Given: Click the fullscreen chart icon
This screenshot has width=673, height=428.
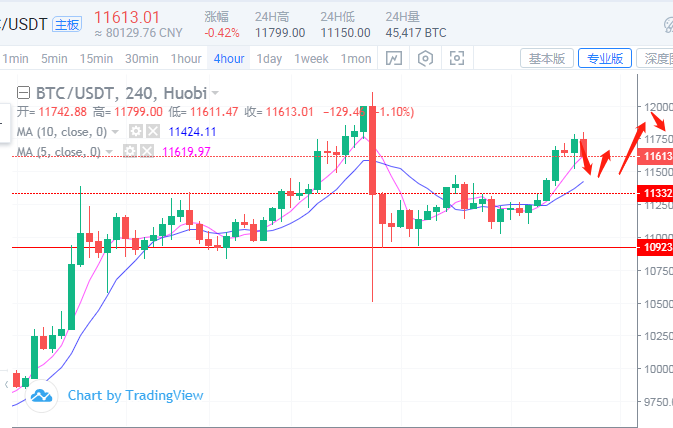Looking at the screenshot, I should tap(456, 59).
